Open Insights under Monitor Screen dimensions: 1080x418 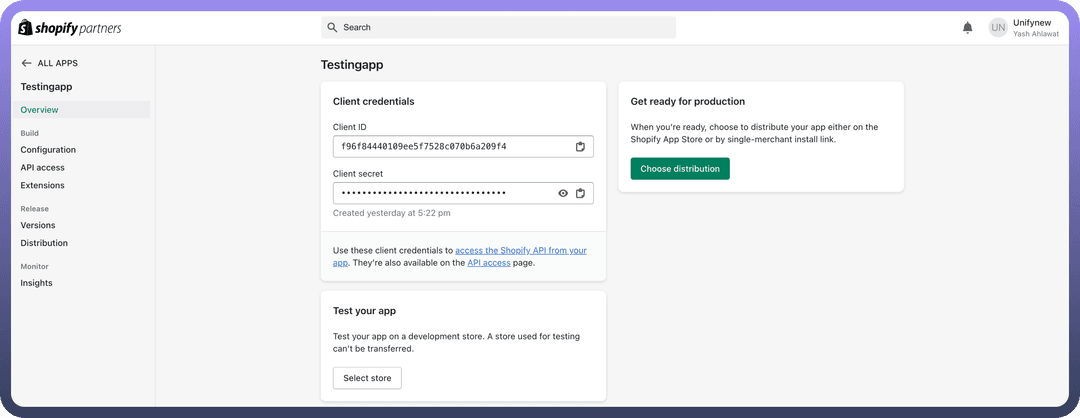(x=37, y=283)
